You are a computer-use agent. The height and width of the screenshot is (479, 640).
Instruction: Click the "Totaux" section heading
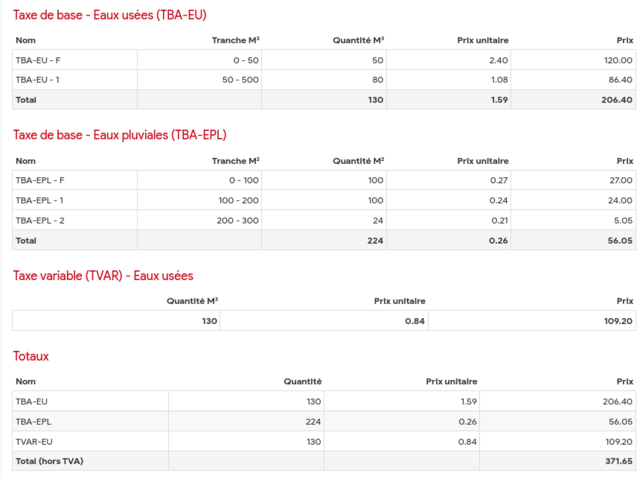31,355
